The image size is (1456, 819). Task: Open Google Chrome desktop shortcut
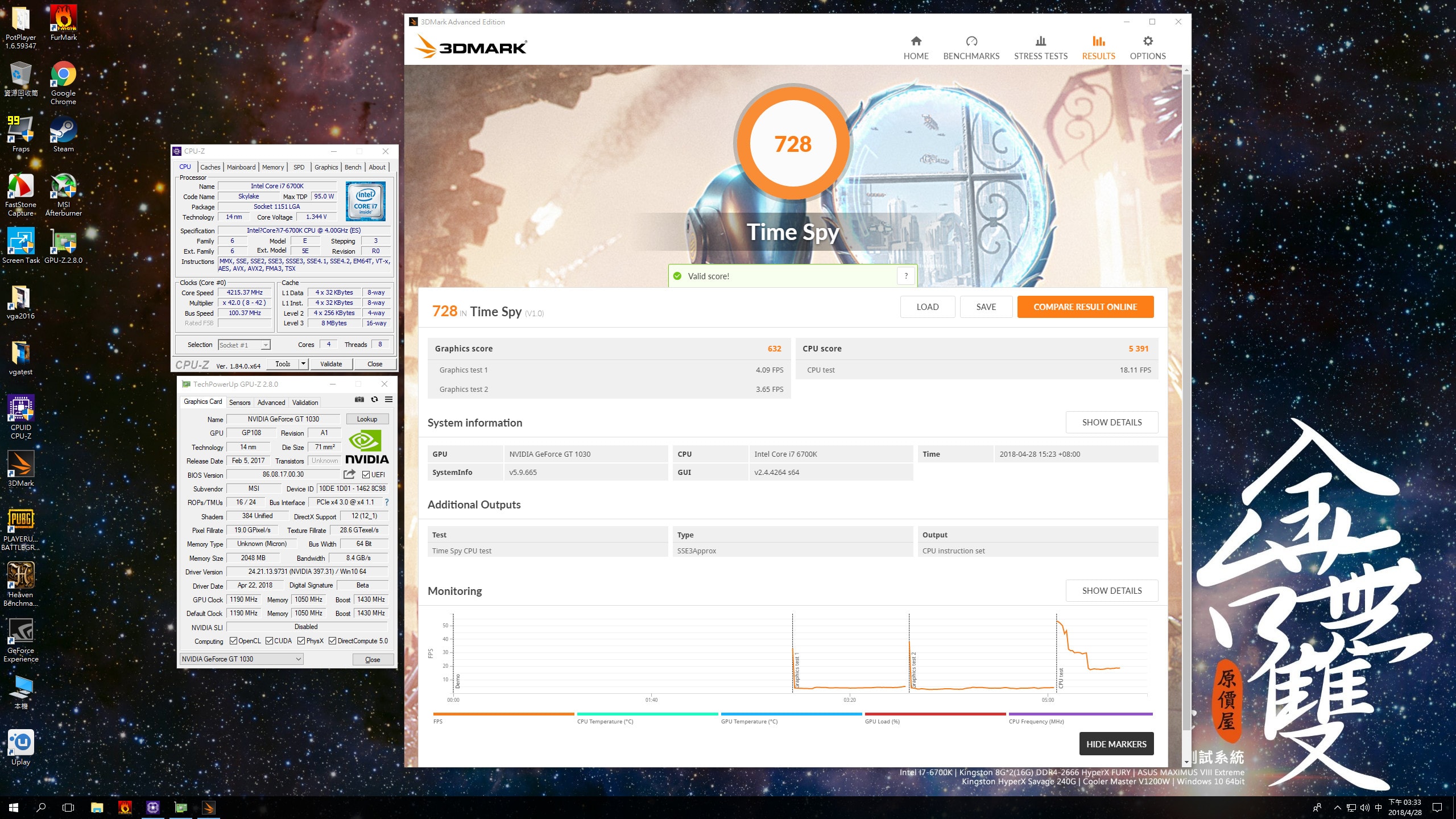tap(63, 83)
